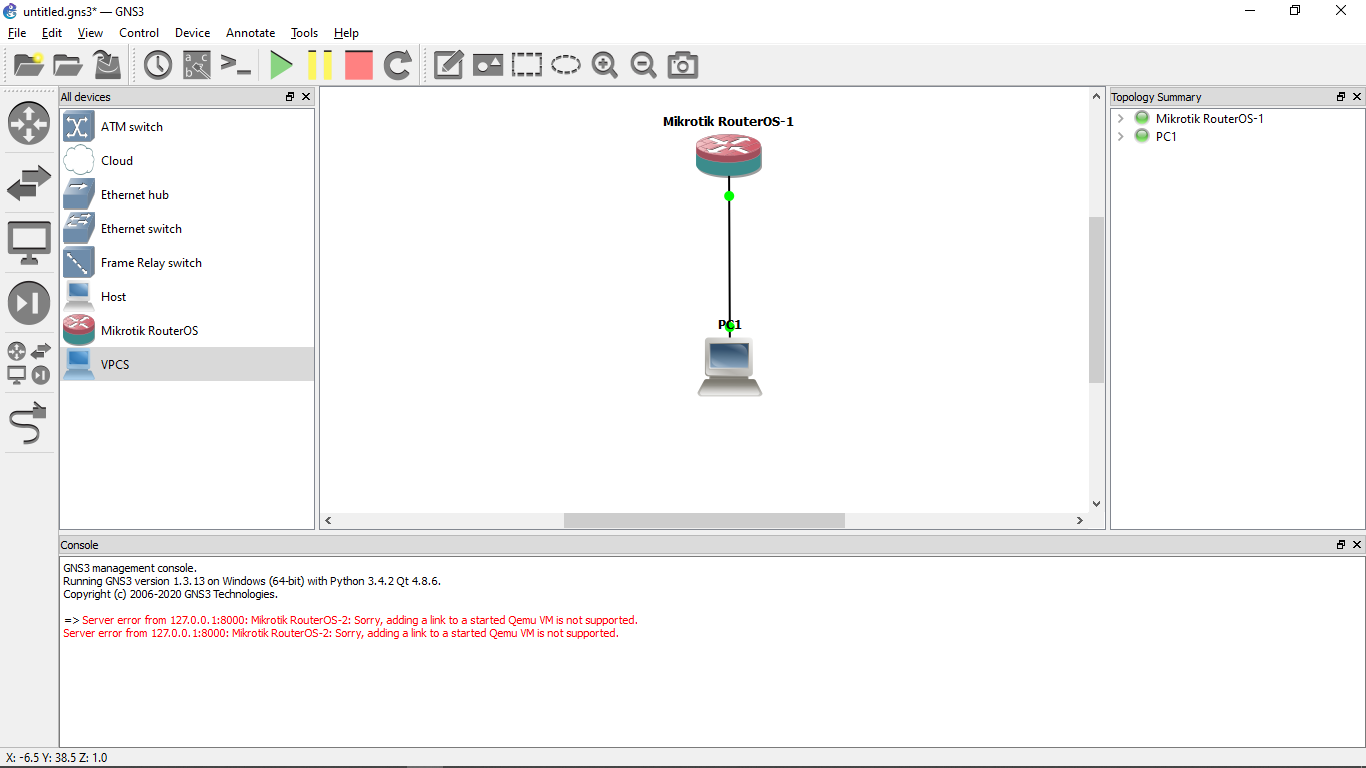Image resolution: width=1366 pixels, height=768 pixels.
Task: Click the canvas vertical scrollbar thumb
Action: click(1096, 300)
